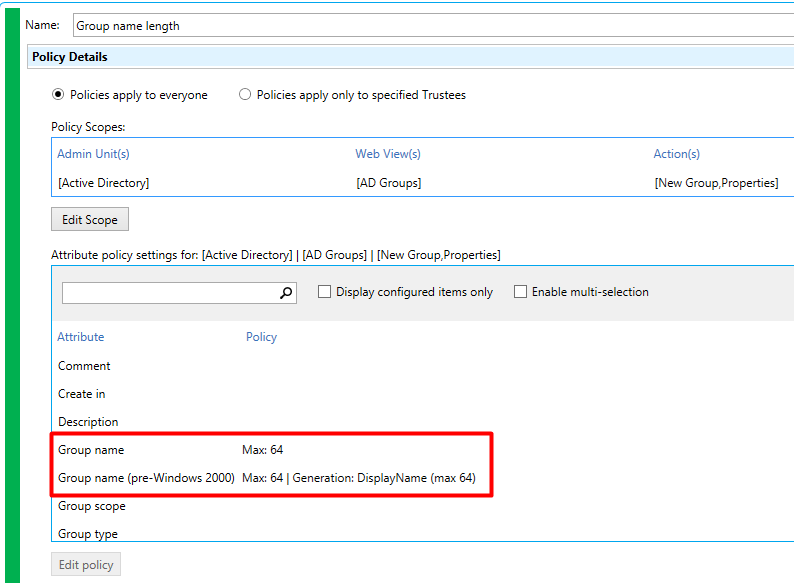Click the Web View(s) column header
794x583 pixels.
click(388, 154)
